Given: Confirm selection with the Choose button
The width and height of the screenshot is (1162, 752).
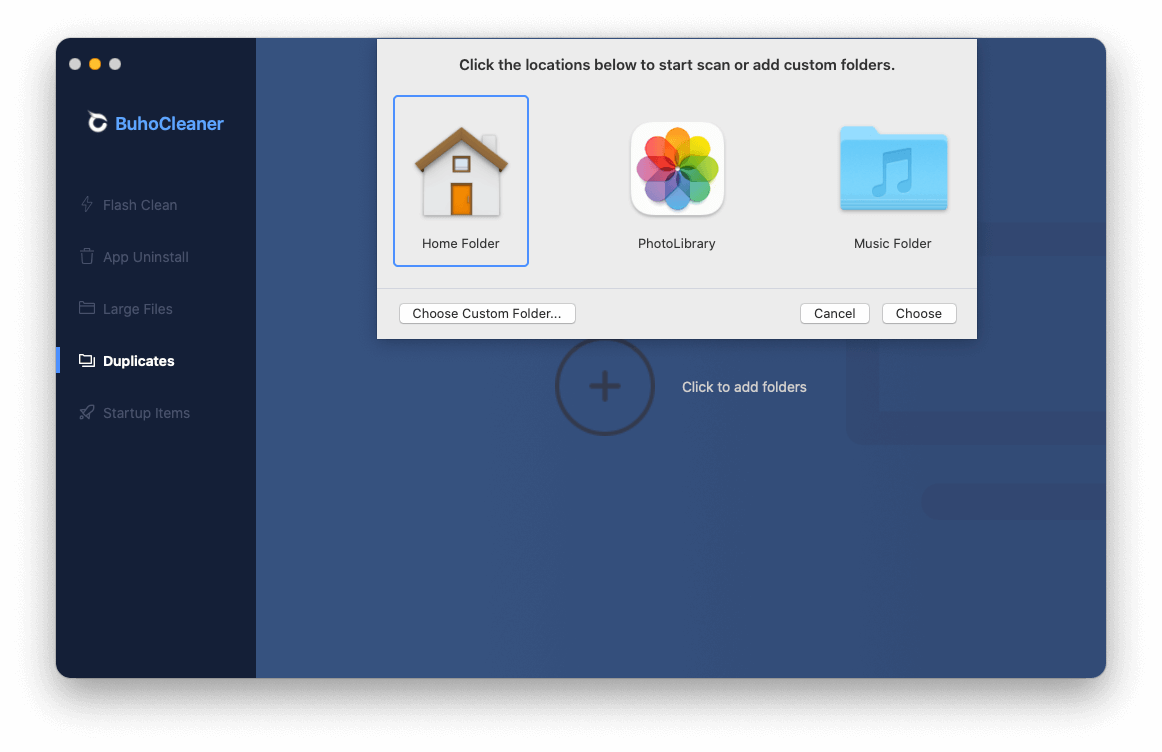Looking at the screenshot, I should click(919, 313).
